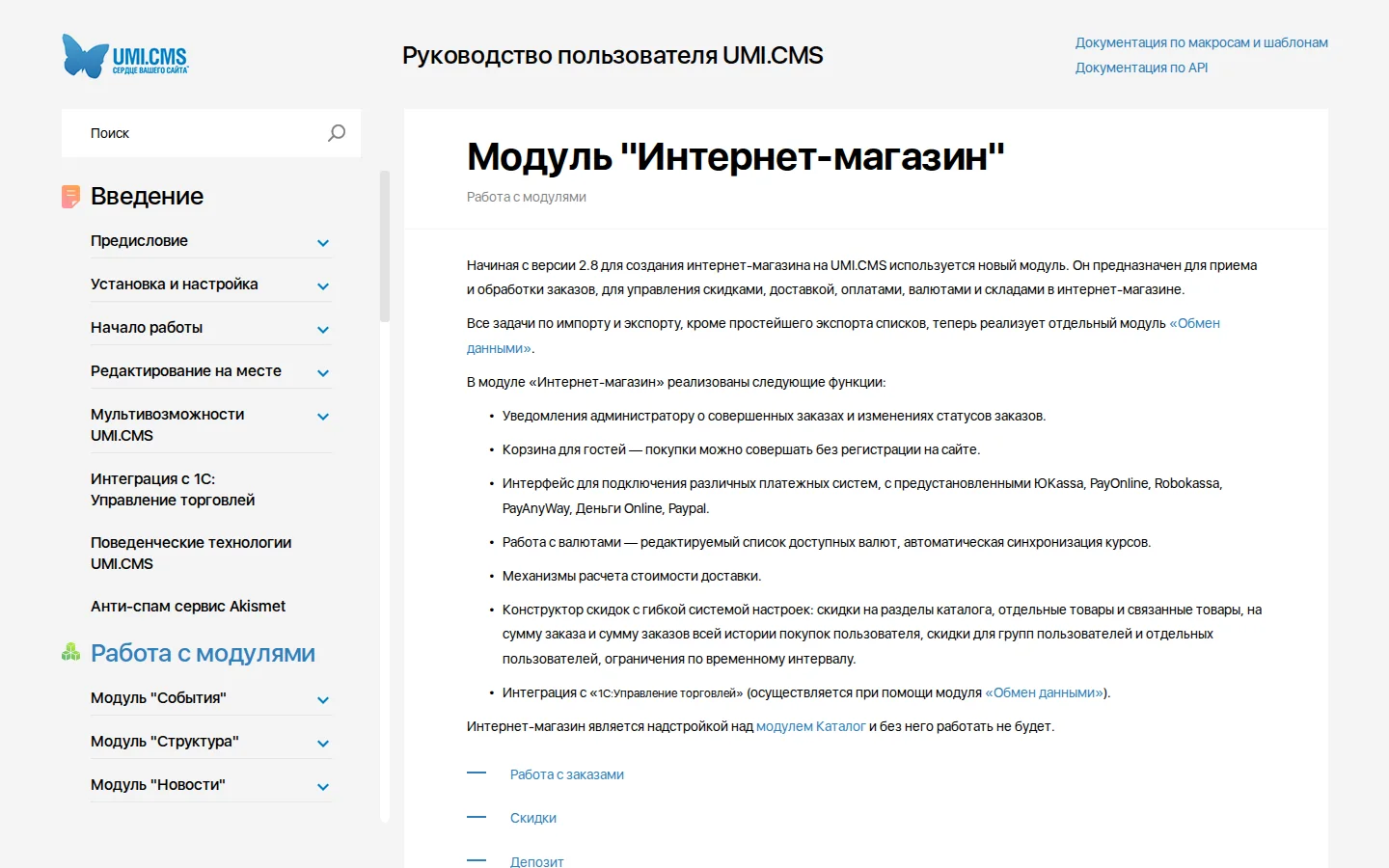Click the Работа с валютами bullet text
Image resolution: width=1389 pixels, height=868 pixels.
[827, 542]
